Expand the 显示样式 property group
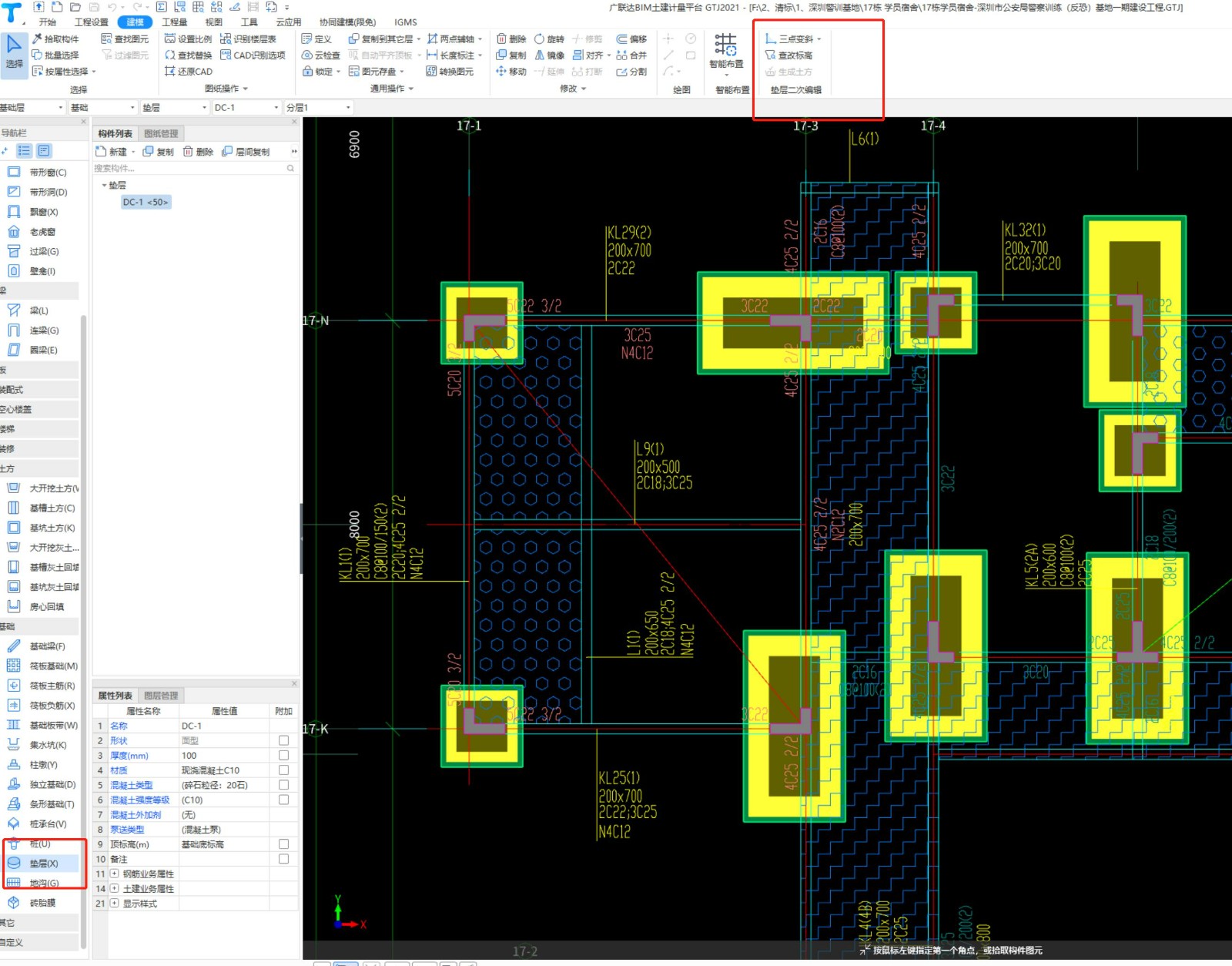Image resolution: width=1232 pixels, height=966 pixels. (x=114, y=903)
